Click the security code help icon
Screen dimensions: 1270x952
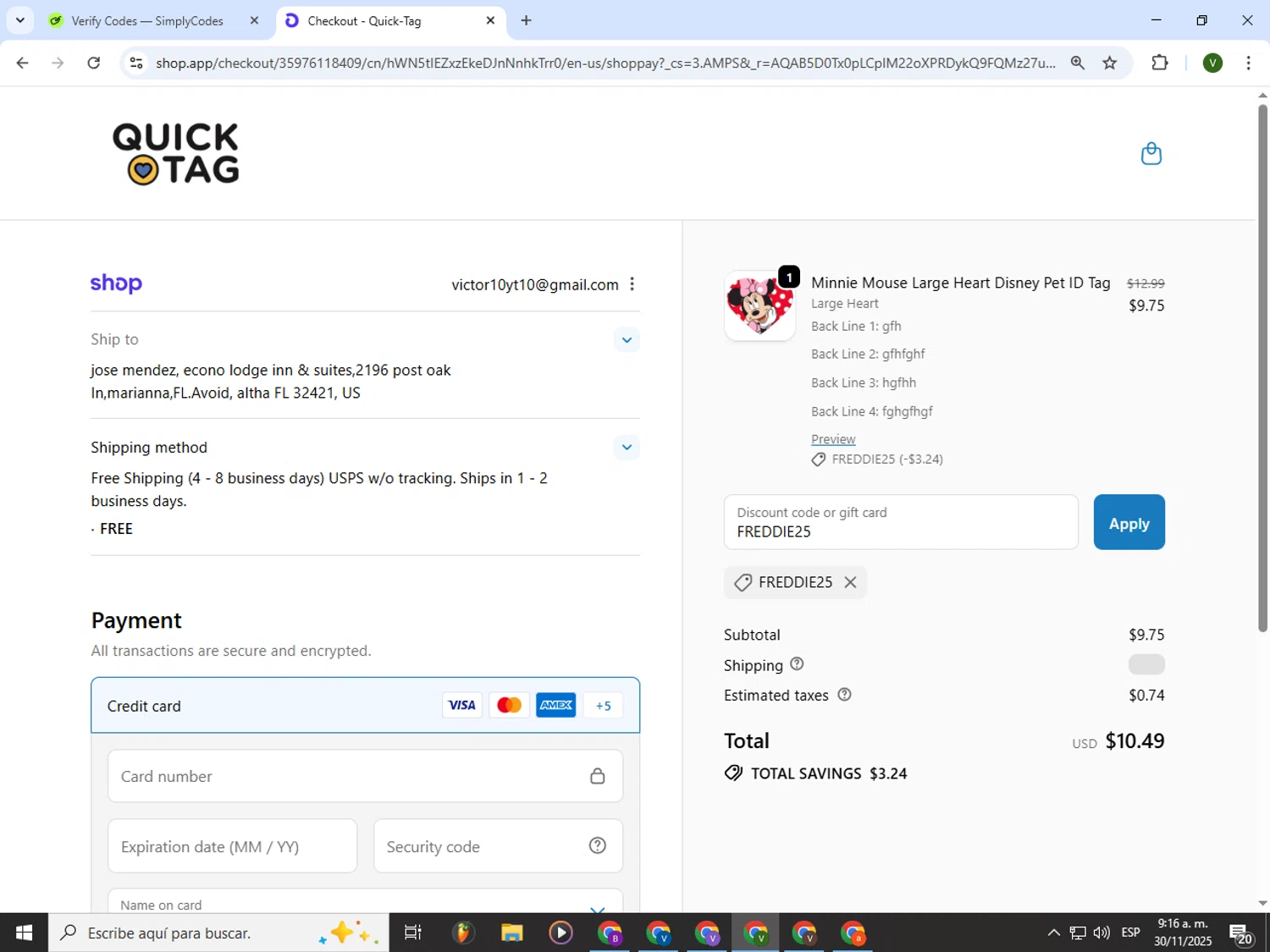[598, 845]
